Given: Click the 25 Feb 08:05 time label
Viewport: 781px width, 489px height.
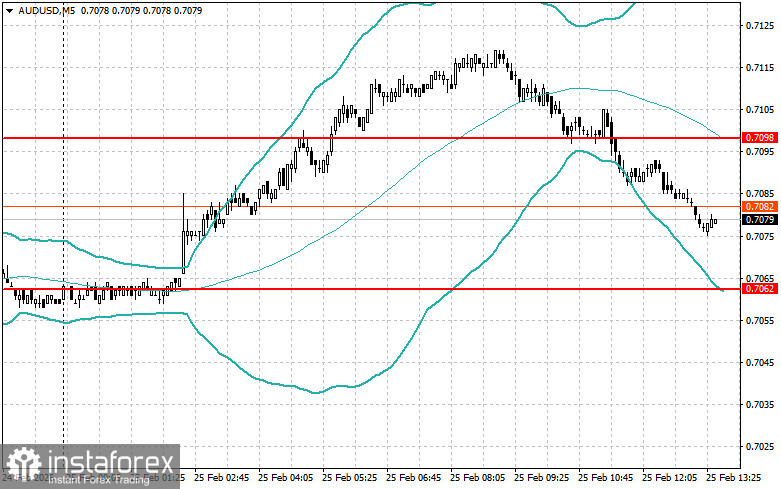Looking at the screenshot, I should [x=477, y=478].
